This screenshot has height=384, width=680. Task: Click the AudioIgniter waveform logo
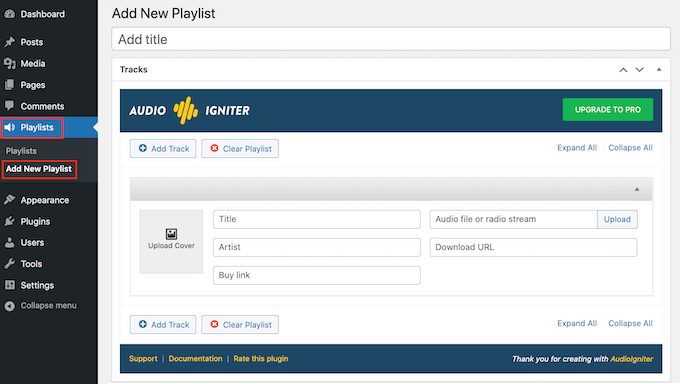pyautogui.click(x=186, y=110)
